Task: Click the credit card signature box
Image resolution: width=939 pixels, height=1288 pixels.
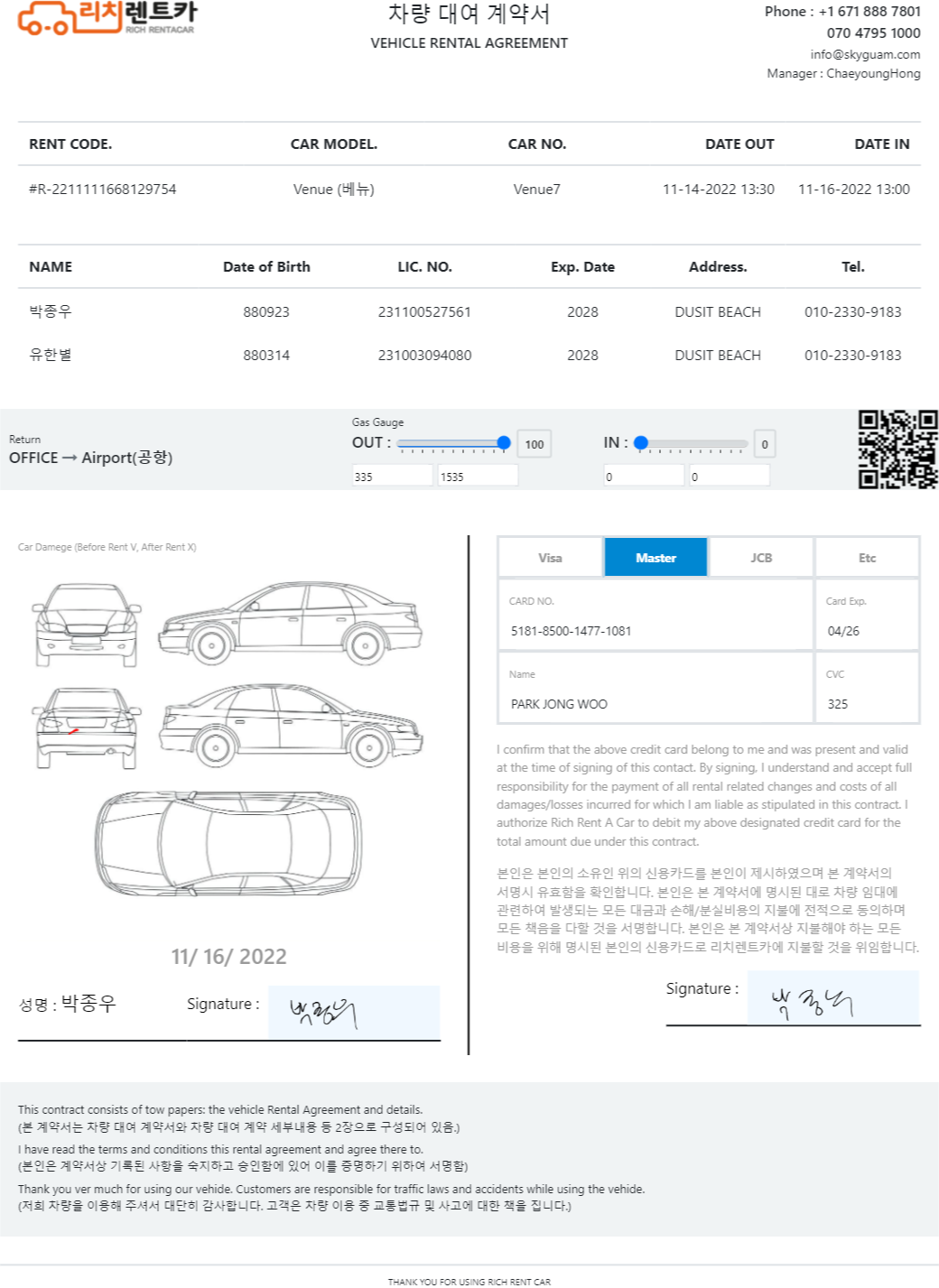Action: pos(832,998)
